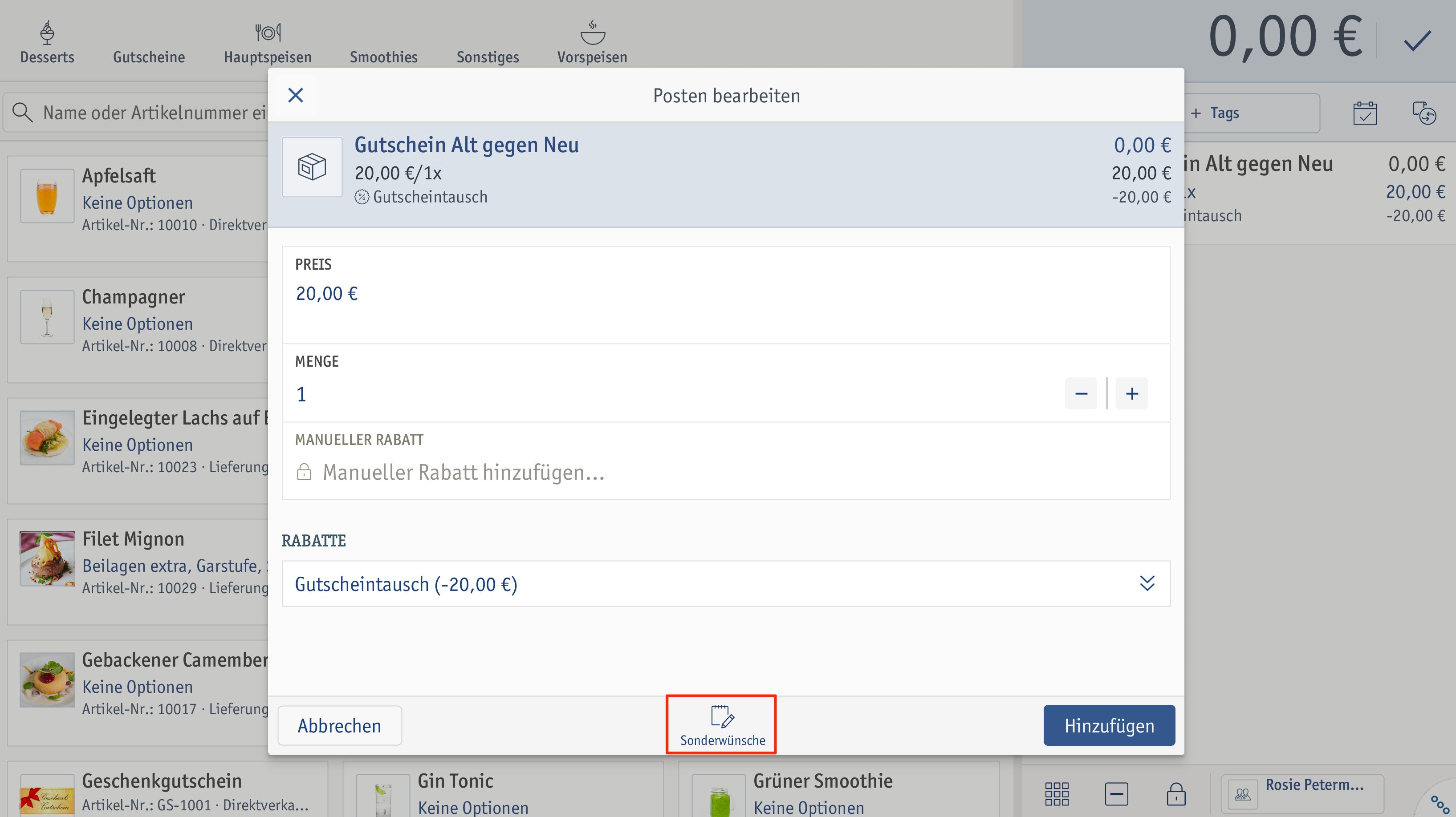The image size is (1456, 817).
Task: Select Gin Tonic product
Action: [x=503, y=789]
